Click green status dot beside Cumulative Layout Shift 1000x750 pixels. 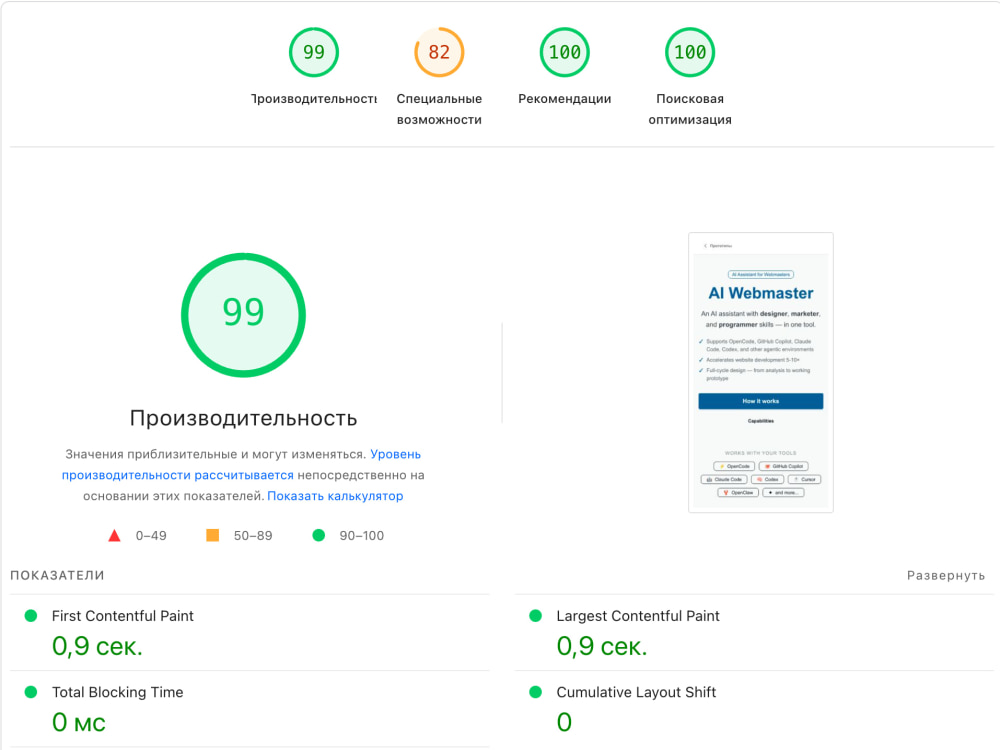pos(536,692)
